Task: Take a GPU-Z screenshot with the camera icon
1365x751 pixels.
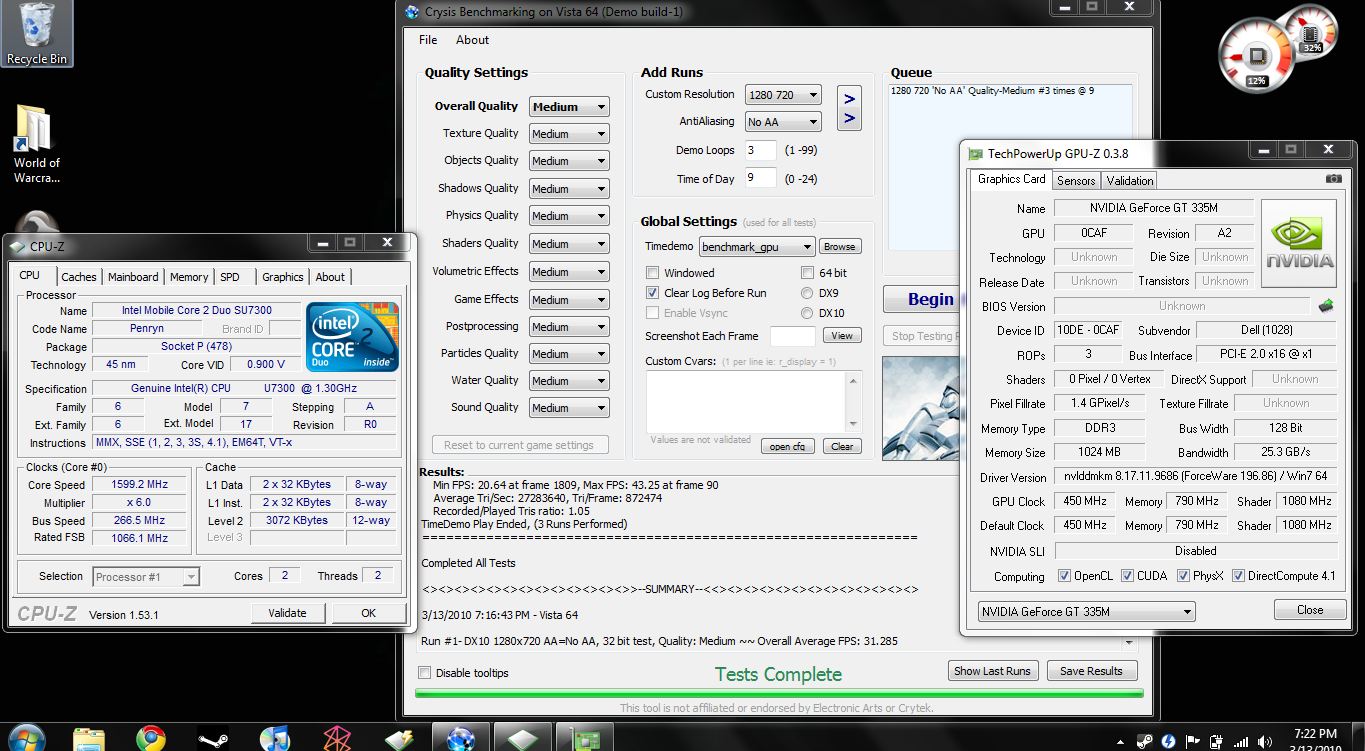Action: click(1333, 179)
